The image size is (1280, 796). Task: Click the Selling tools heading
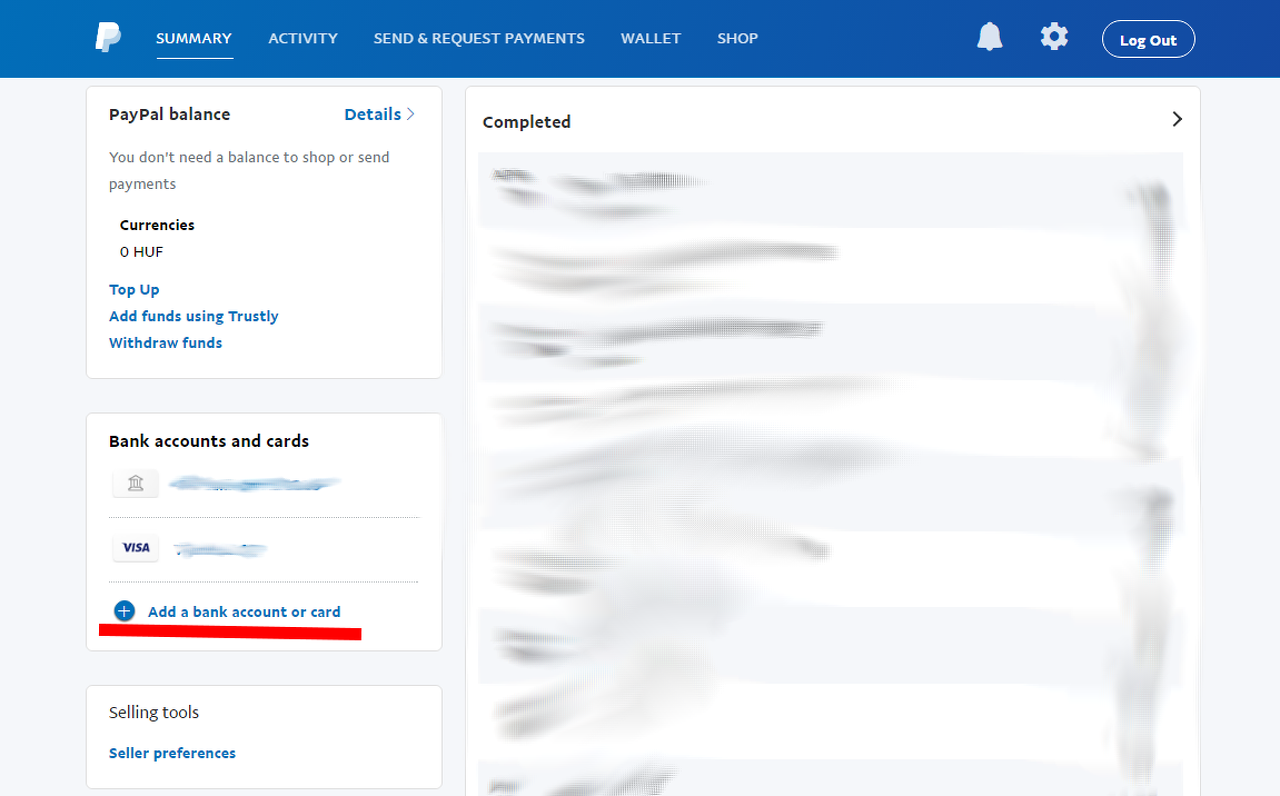[154, 712]
